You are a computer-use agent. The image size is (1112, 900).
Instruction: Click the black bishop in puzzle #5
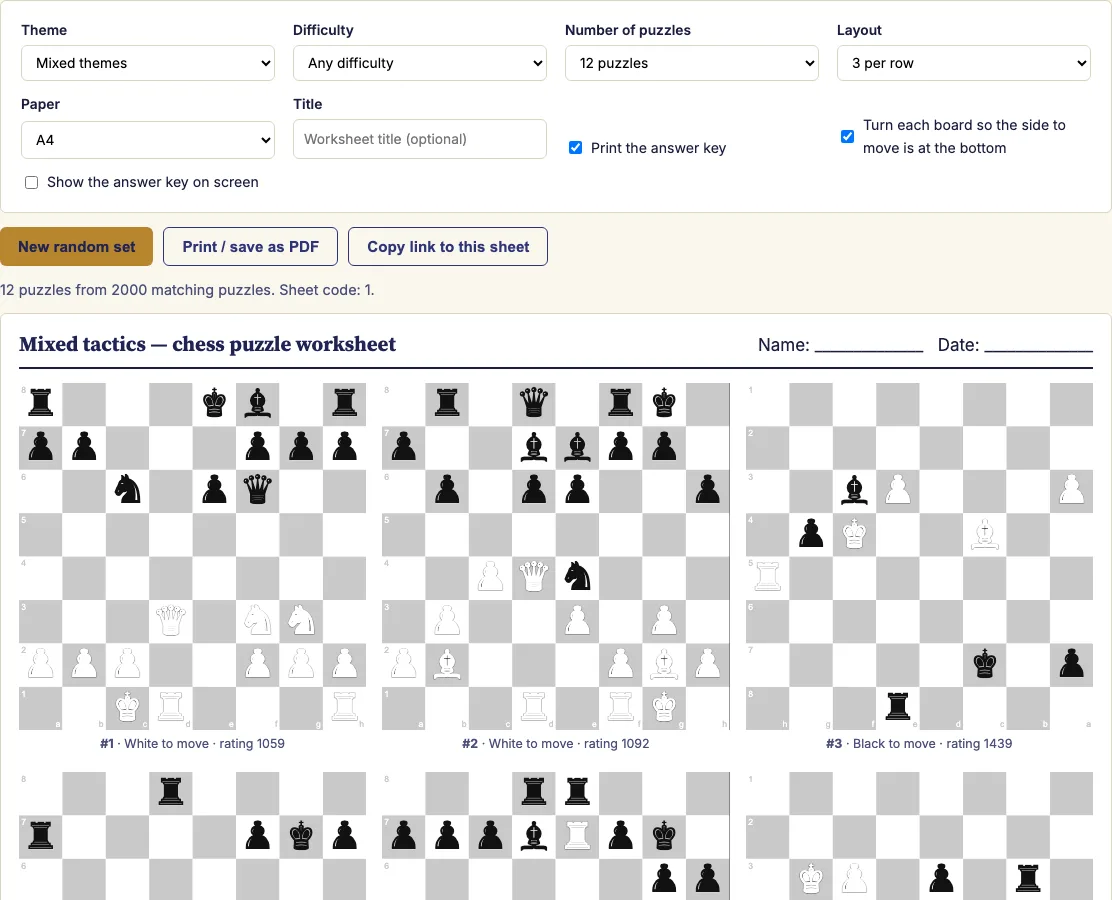point(534,835)
